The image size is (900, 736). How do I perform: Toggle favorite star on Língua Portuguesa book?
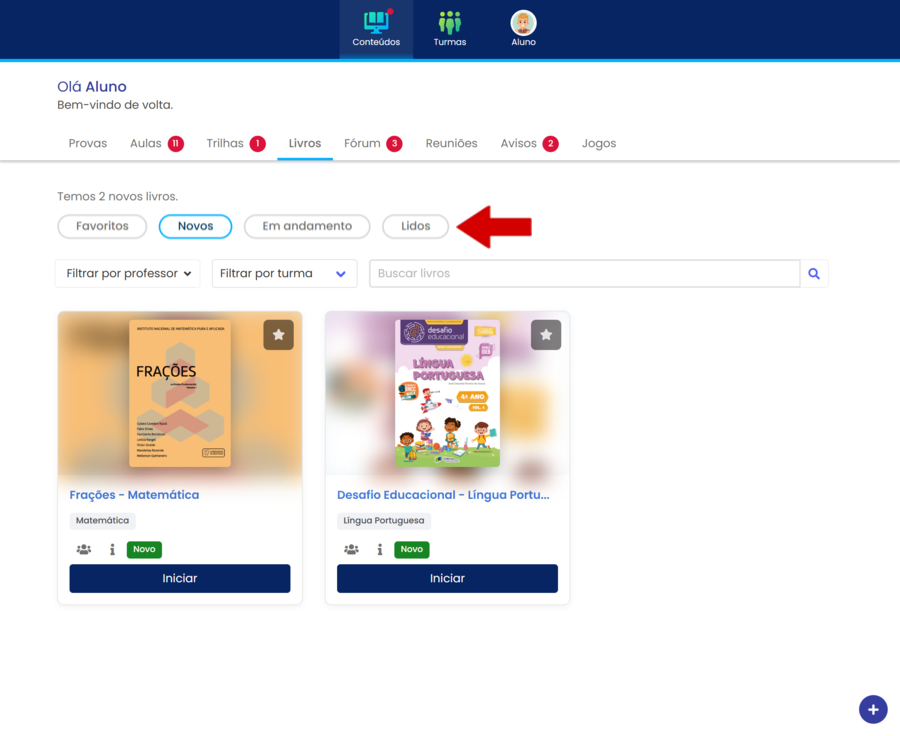(546, 335)
